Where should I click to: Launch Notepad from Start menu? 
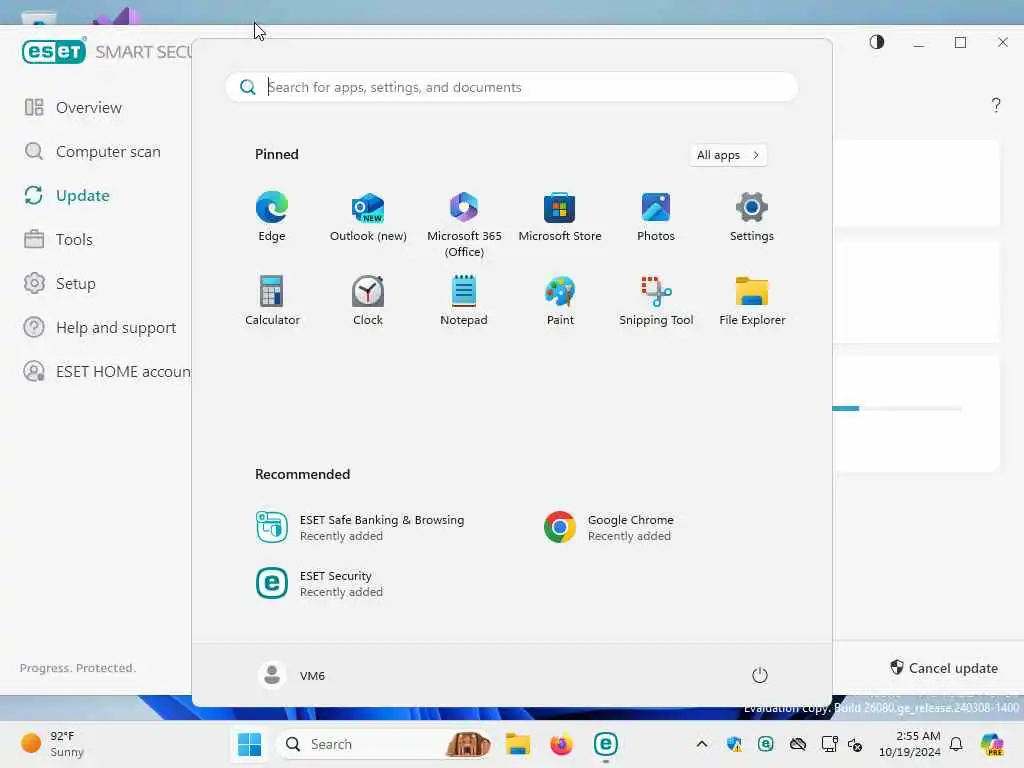point(464,301)
